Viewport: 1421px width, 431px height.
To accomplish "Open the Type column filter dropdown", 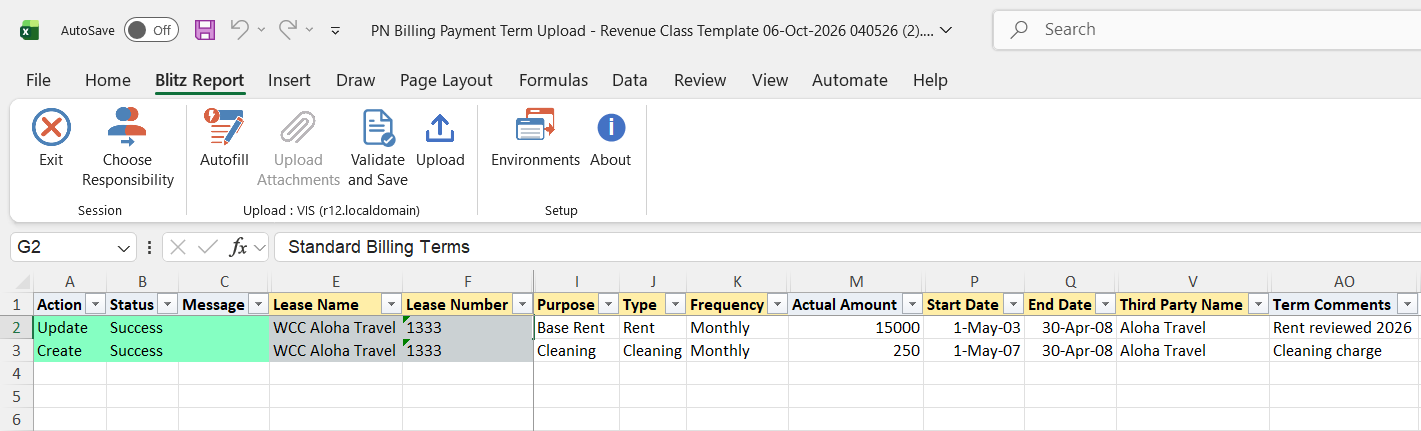I will point(675,304).
